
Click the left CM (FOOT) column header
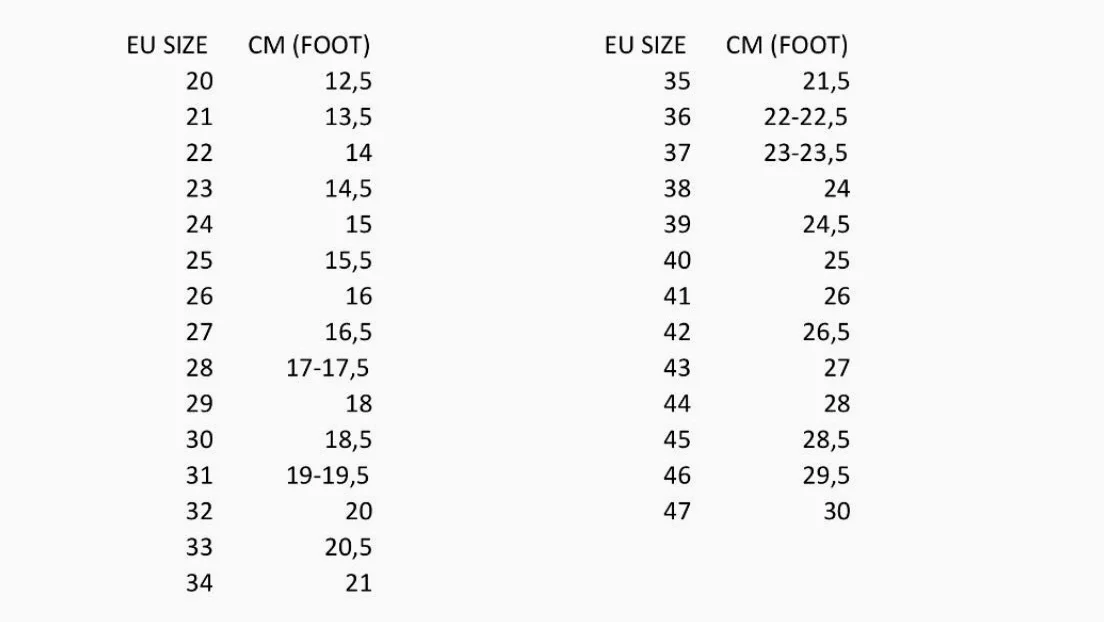309,45
